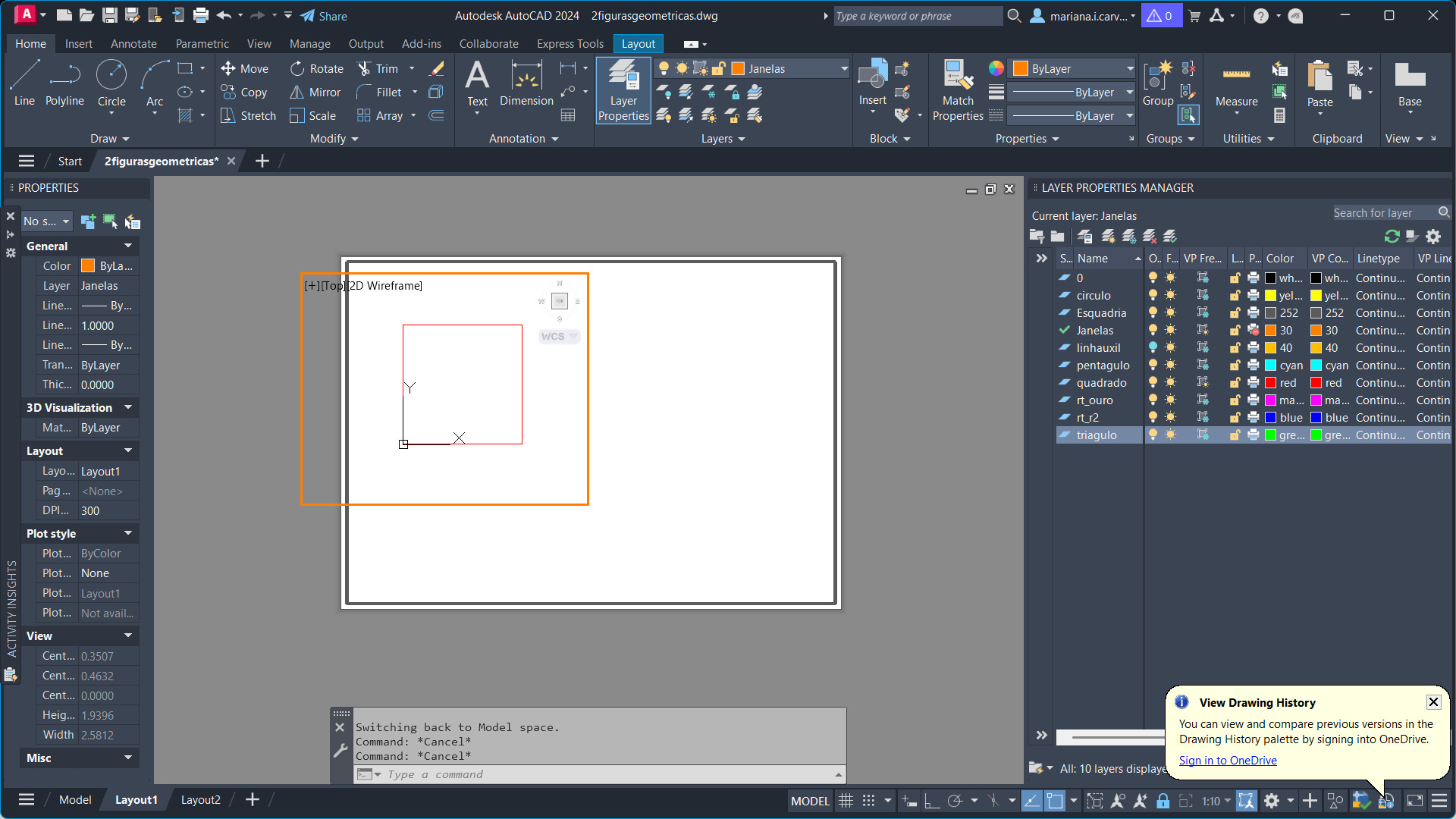Switch to the Annotate ribbon tab
The image size is (1456, 819).
pos(133,44)
